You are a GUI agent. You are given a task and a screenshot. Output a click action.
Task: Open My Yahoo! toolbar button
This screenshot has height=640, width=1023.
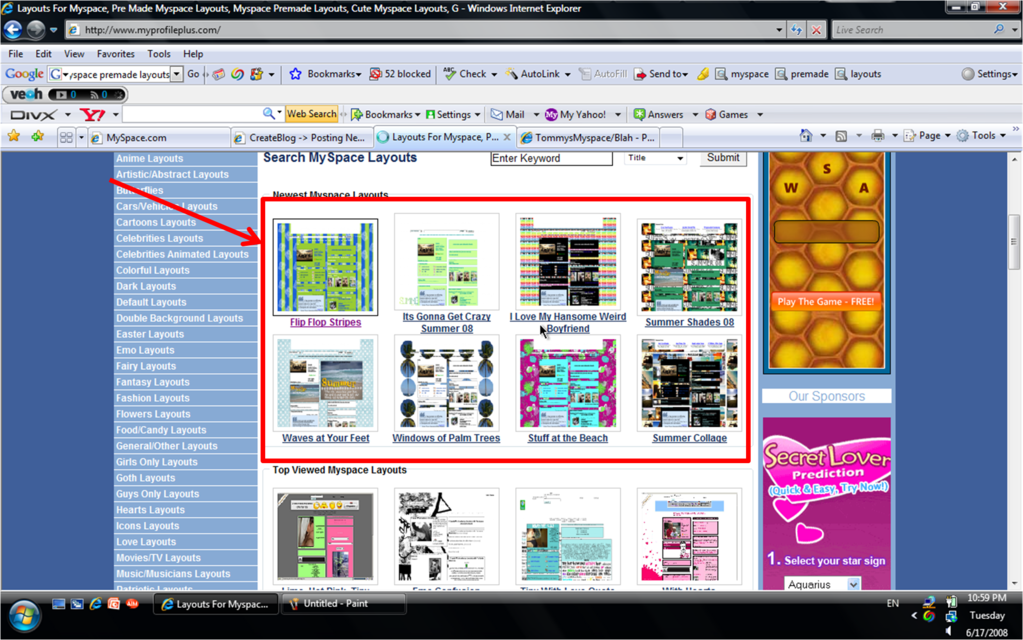575,115
